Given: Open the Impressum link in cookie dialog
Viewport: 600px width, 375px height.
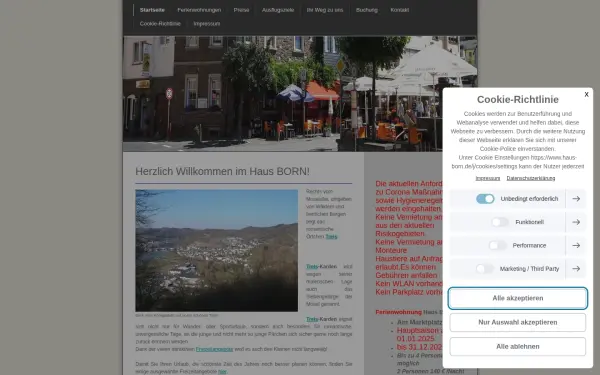Looking at the screenshot, I should (x=488, y=178).
